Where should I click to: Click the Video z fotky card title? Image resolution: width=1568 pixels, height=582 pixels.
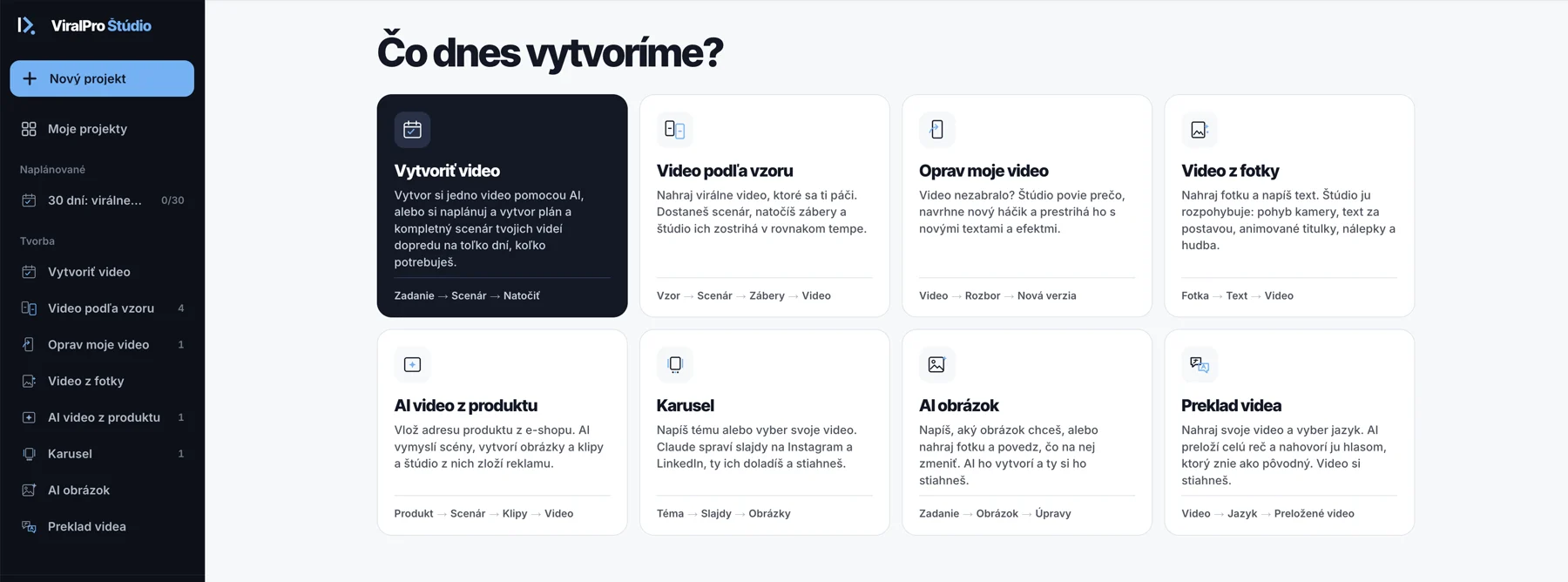tap(1230, 171)
